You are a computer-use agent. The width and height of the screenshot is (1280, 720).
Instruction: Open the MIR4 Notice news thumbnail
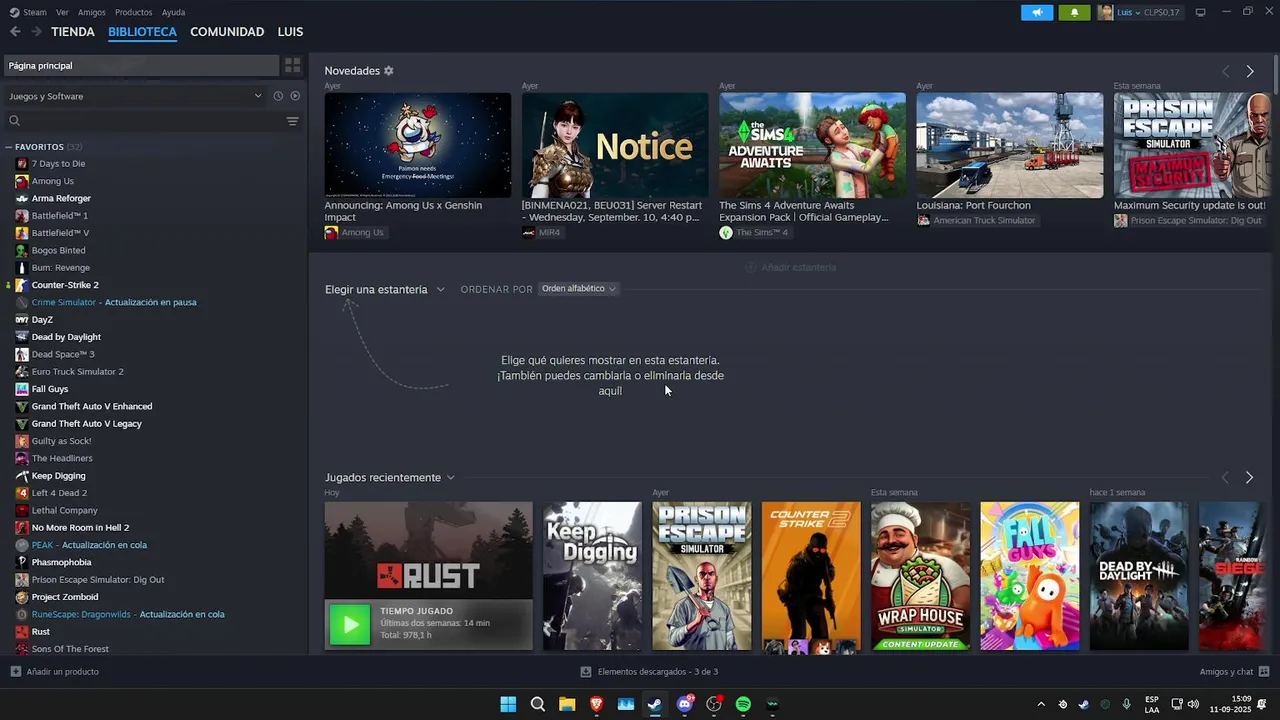point(615,145)
